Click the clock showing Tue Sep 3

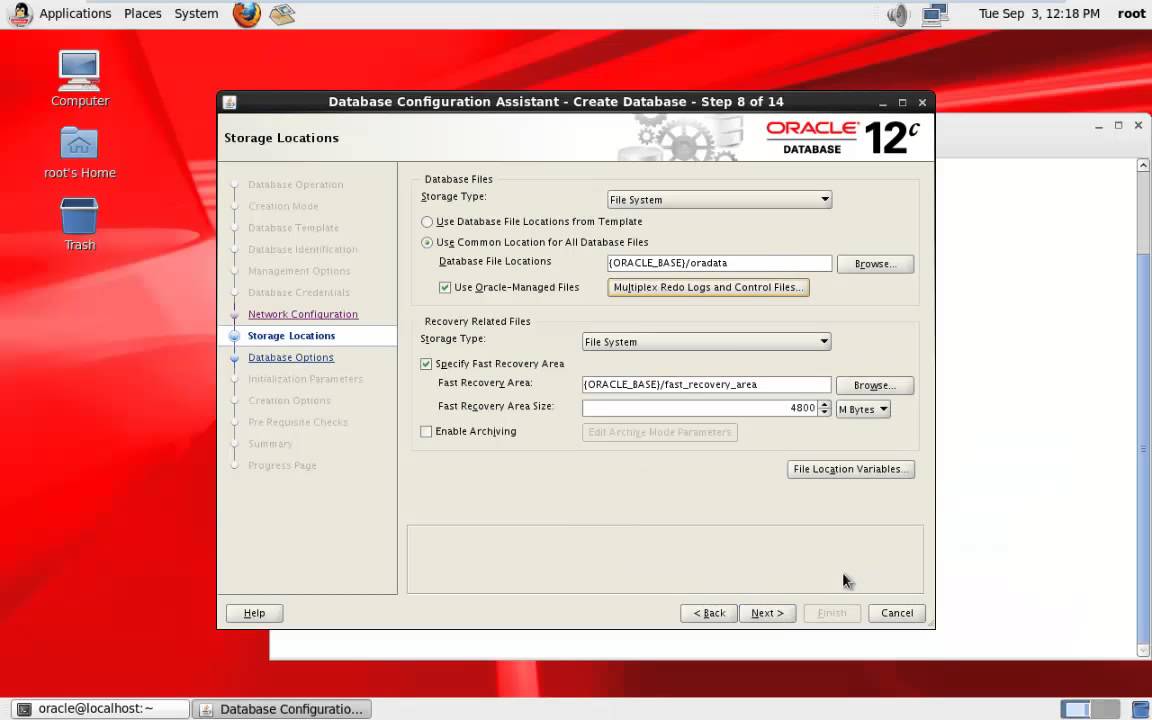1039,14
